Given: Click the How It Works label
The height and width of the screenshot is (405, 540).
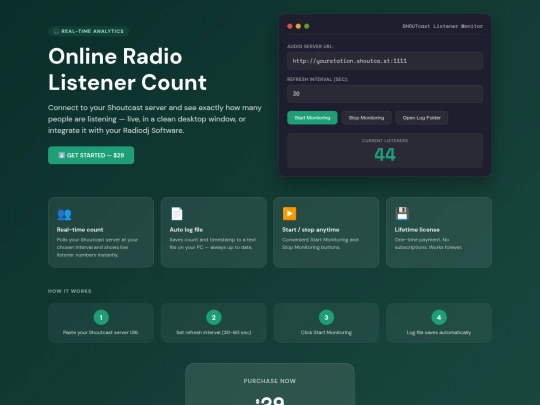Looking at the screenshot, I should point(70,291).
